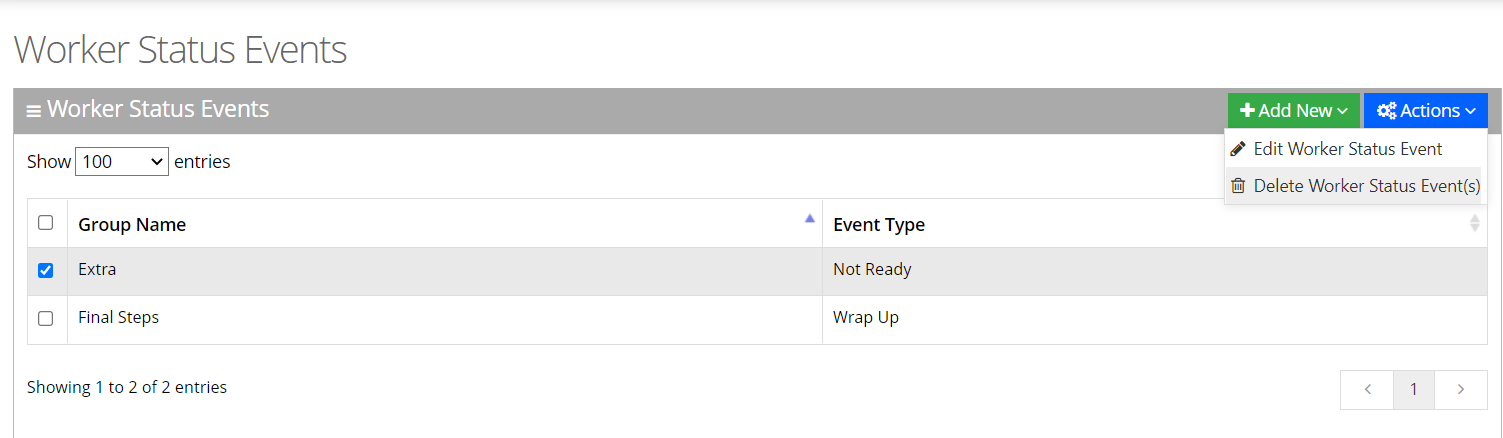The height and width of the screenshot is (438, 1503).
Task: Click the pencil icon for Edit Worker Status Event
Action: 1238,149
